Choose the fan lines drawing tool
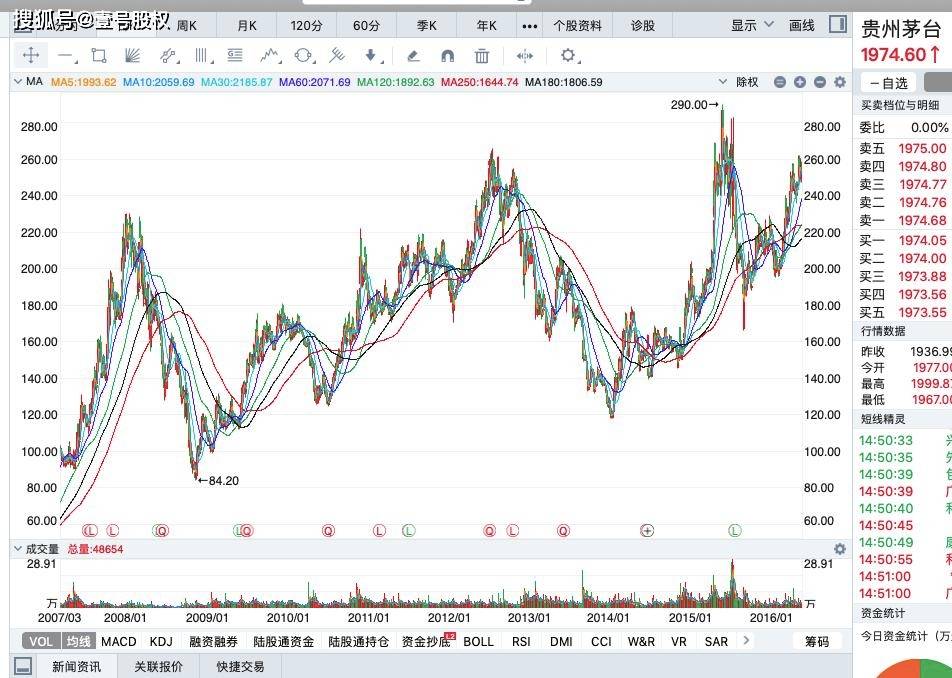Screen dimensions: 952x678 point(132,56)
